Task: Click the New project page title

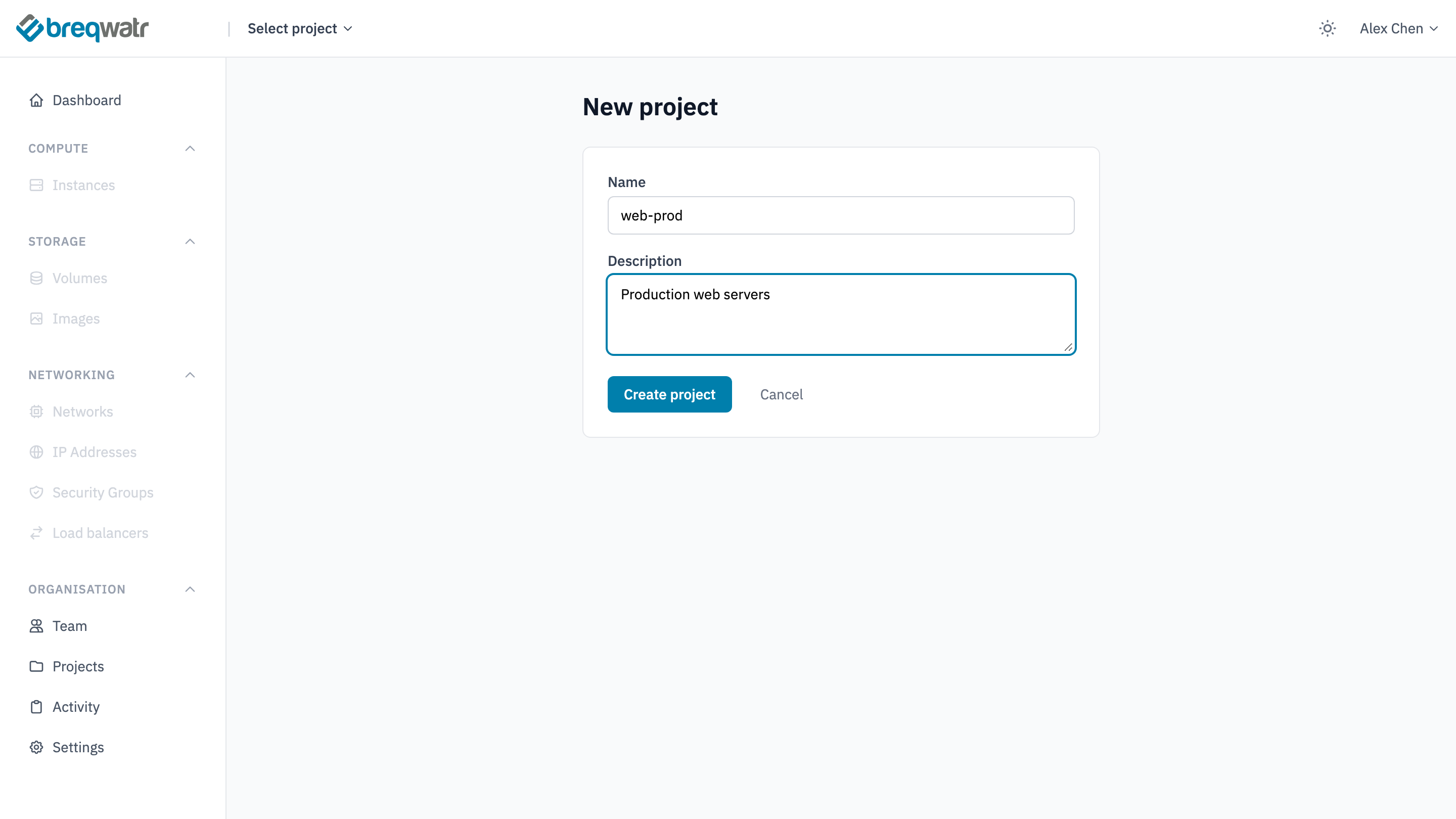Action: 650,107
